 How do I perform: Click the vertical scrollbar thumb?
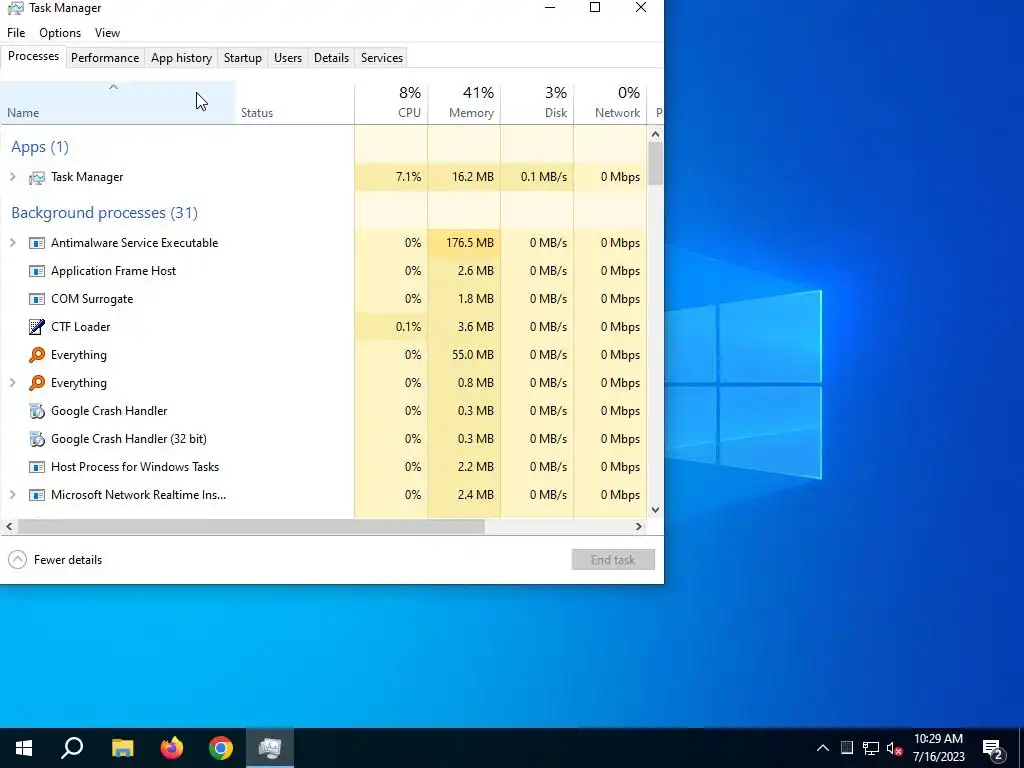click(655, 164)
